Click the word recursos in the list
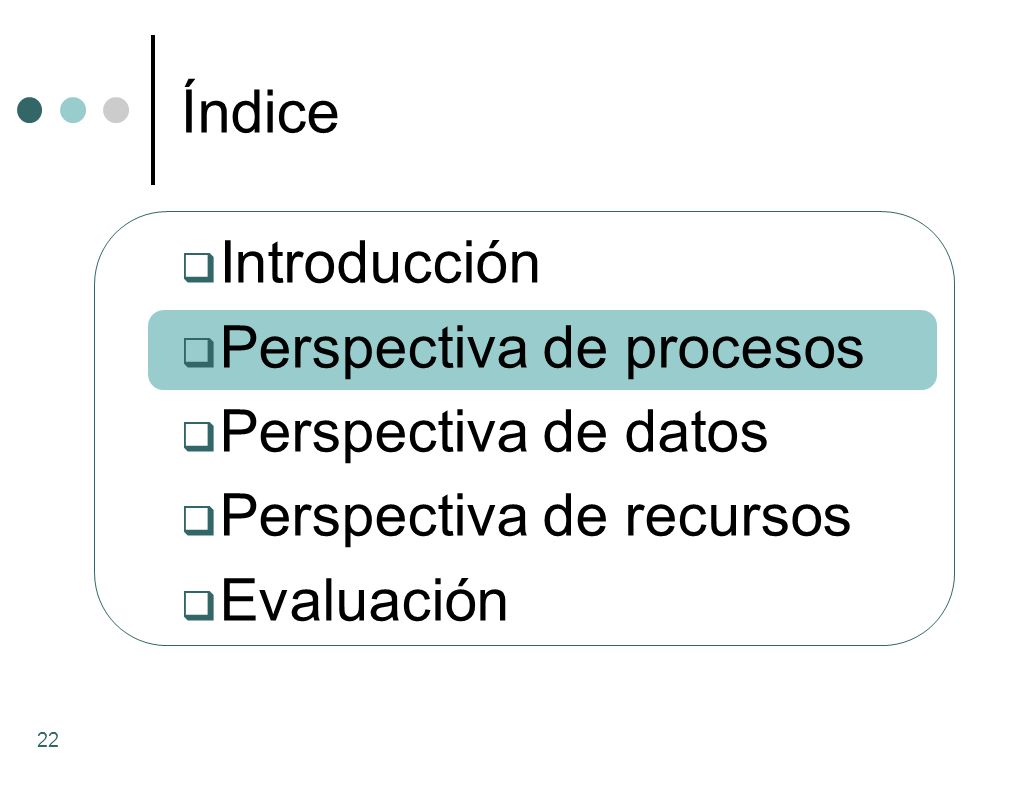Screen dimensions: 1020x793 coord(738,518)
